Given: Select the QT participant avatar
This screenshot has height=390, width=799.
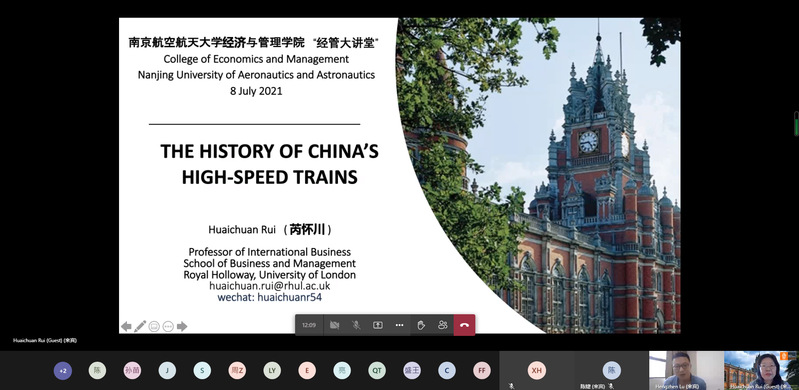Looking at the screenshot, I should pos(377,371).
